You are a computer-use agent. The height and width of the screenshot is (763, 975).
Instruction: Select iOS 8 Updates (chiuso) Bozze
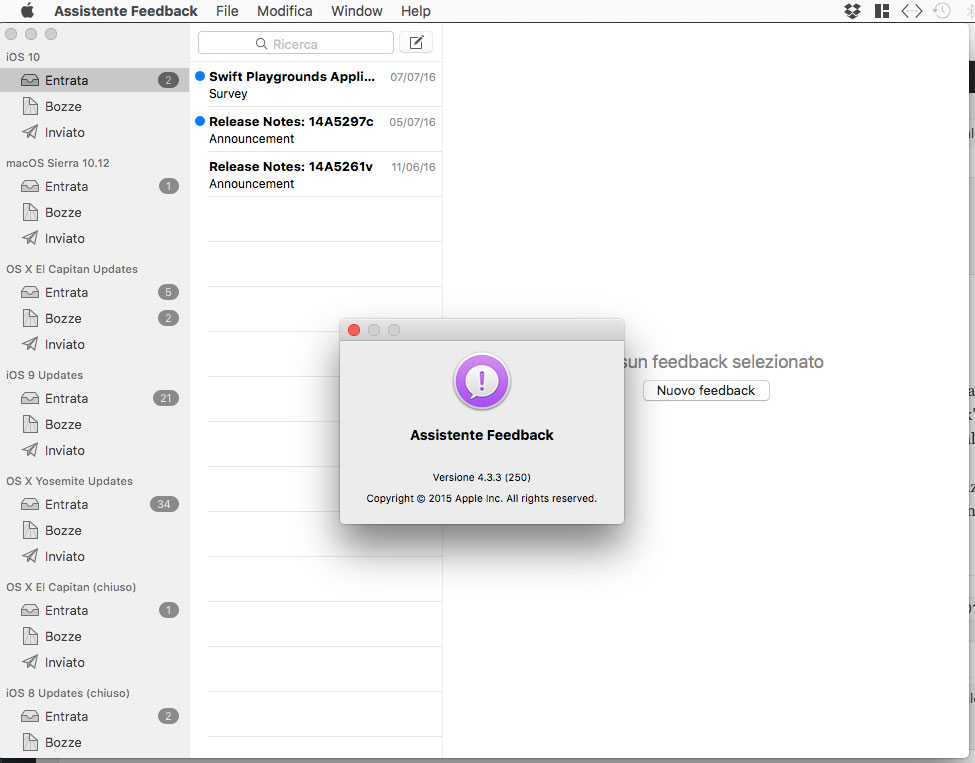pos(95,742)
